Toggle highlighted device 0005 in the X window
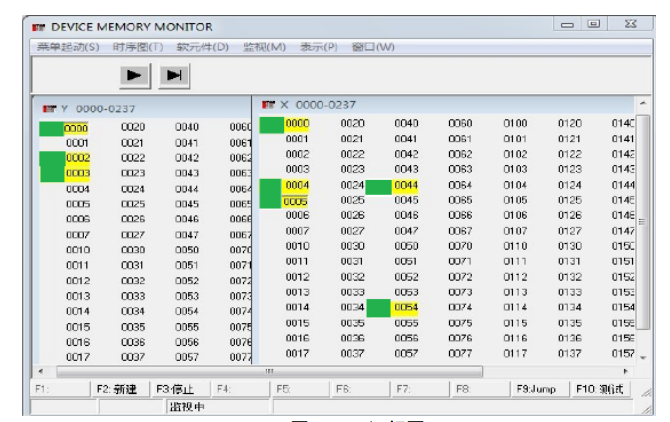 (295, 201)
